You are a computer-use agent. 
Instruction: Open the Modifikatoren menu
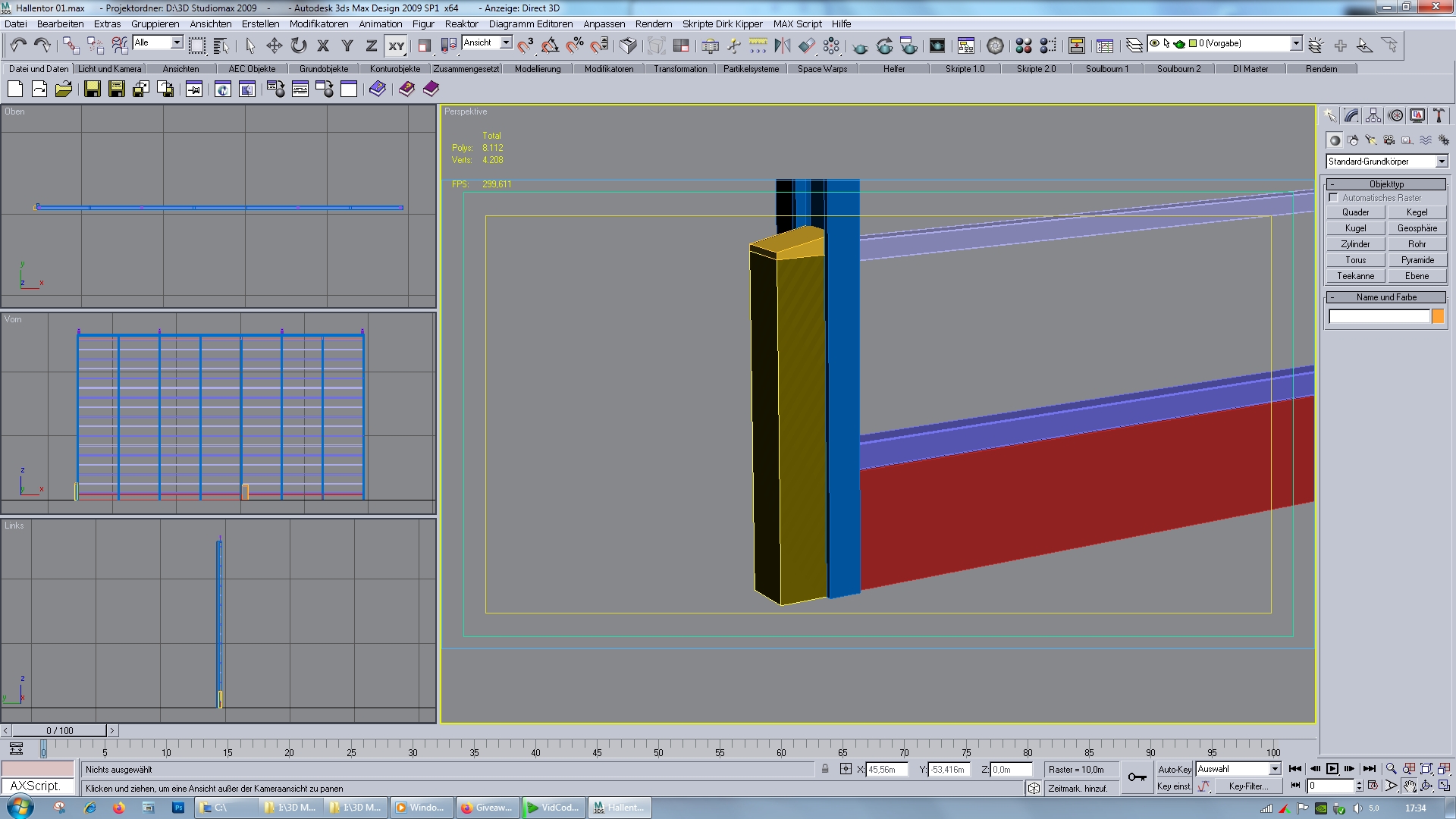(318, 24)
